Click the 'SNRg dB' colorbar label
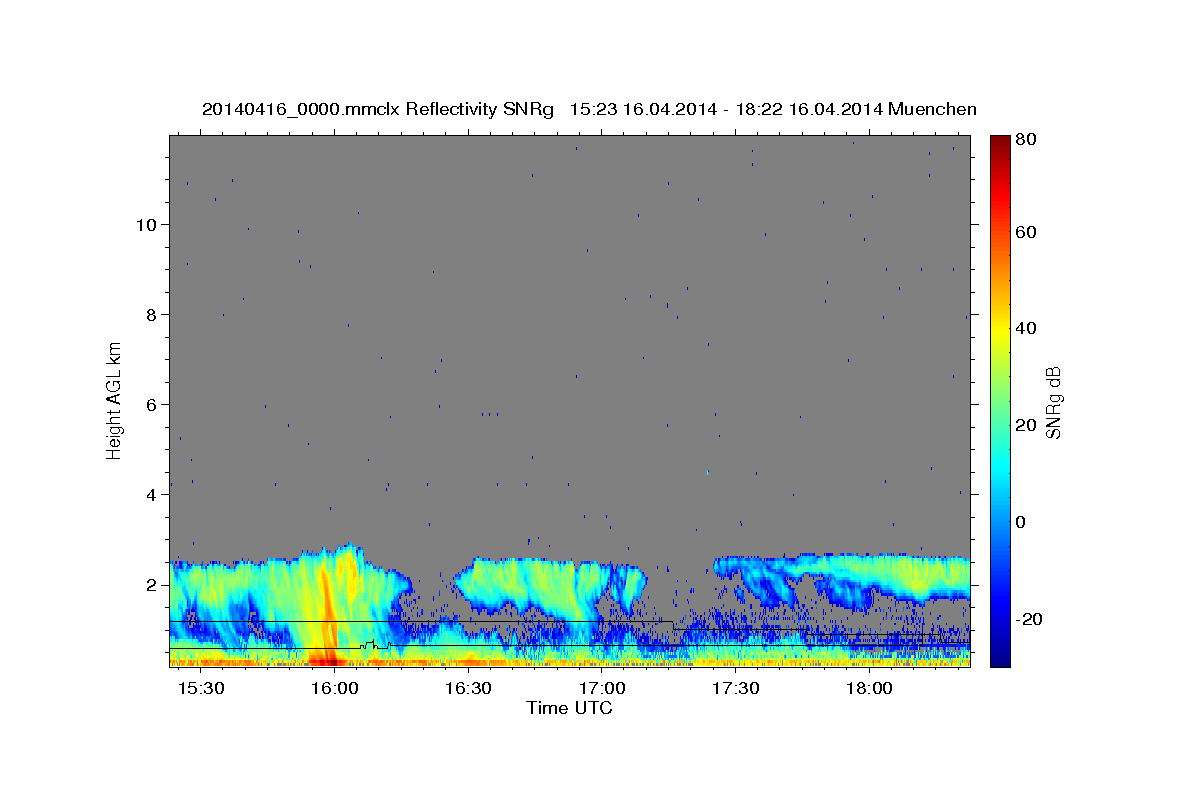The width and height of the screenshot is (1200, 800). coord(1053,400)
